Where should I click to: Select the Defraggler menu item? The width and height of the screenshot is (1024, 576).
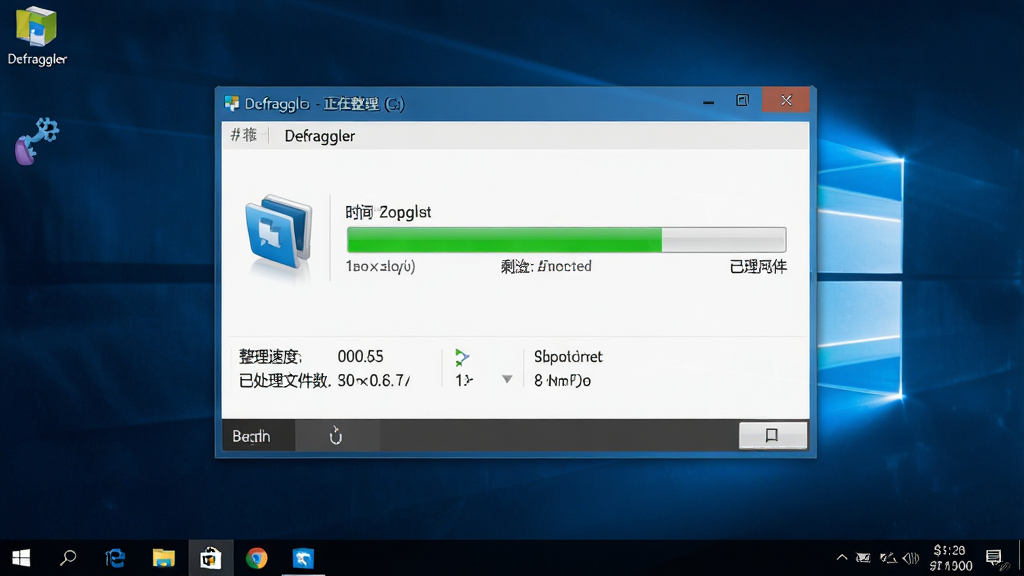[319, 136]
